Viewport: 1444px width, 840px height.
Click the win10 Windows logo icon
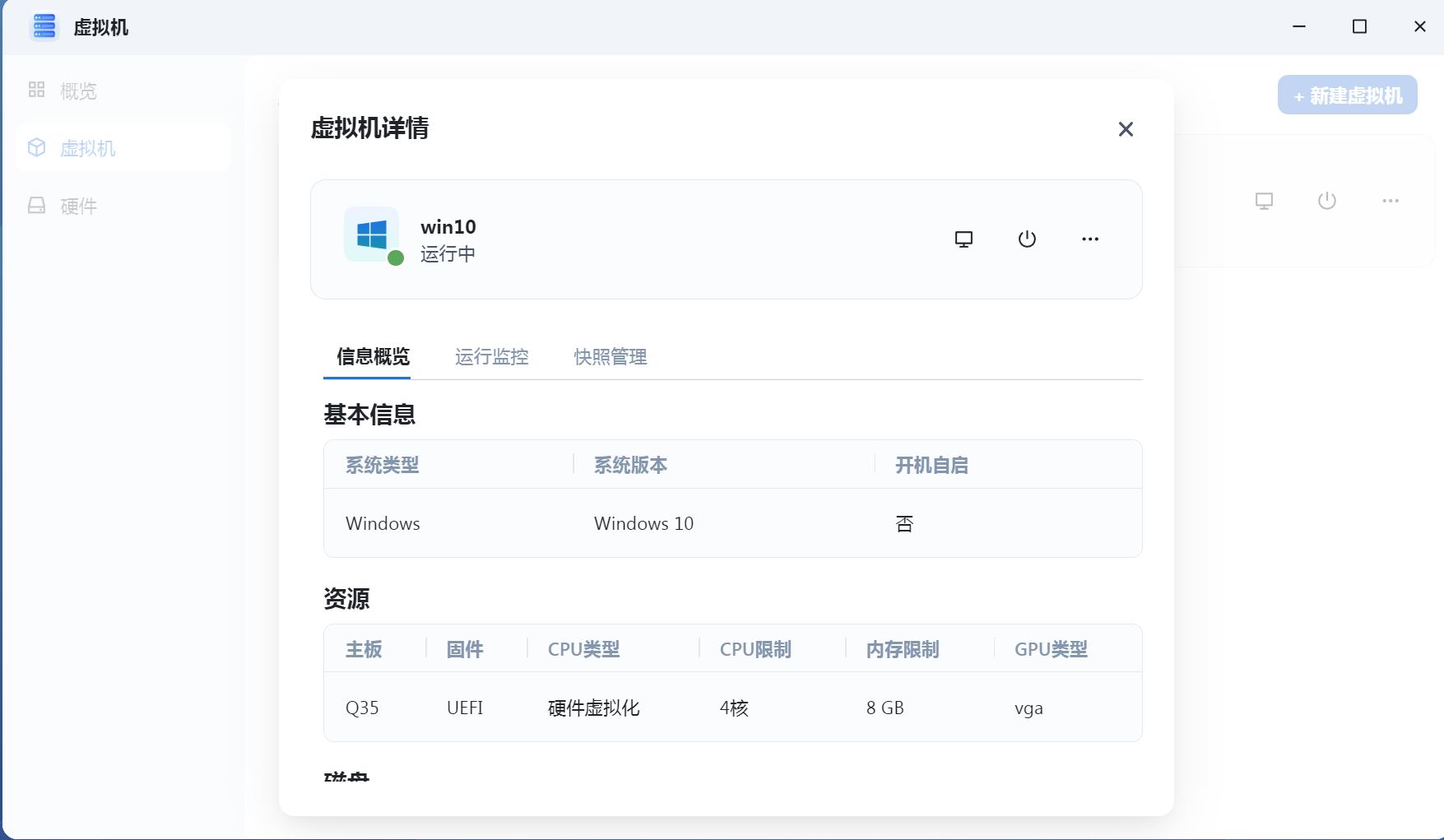(372, 234)
